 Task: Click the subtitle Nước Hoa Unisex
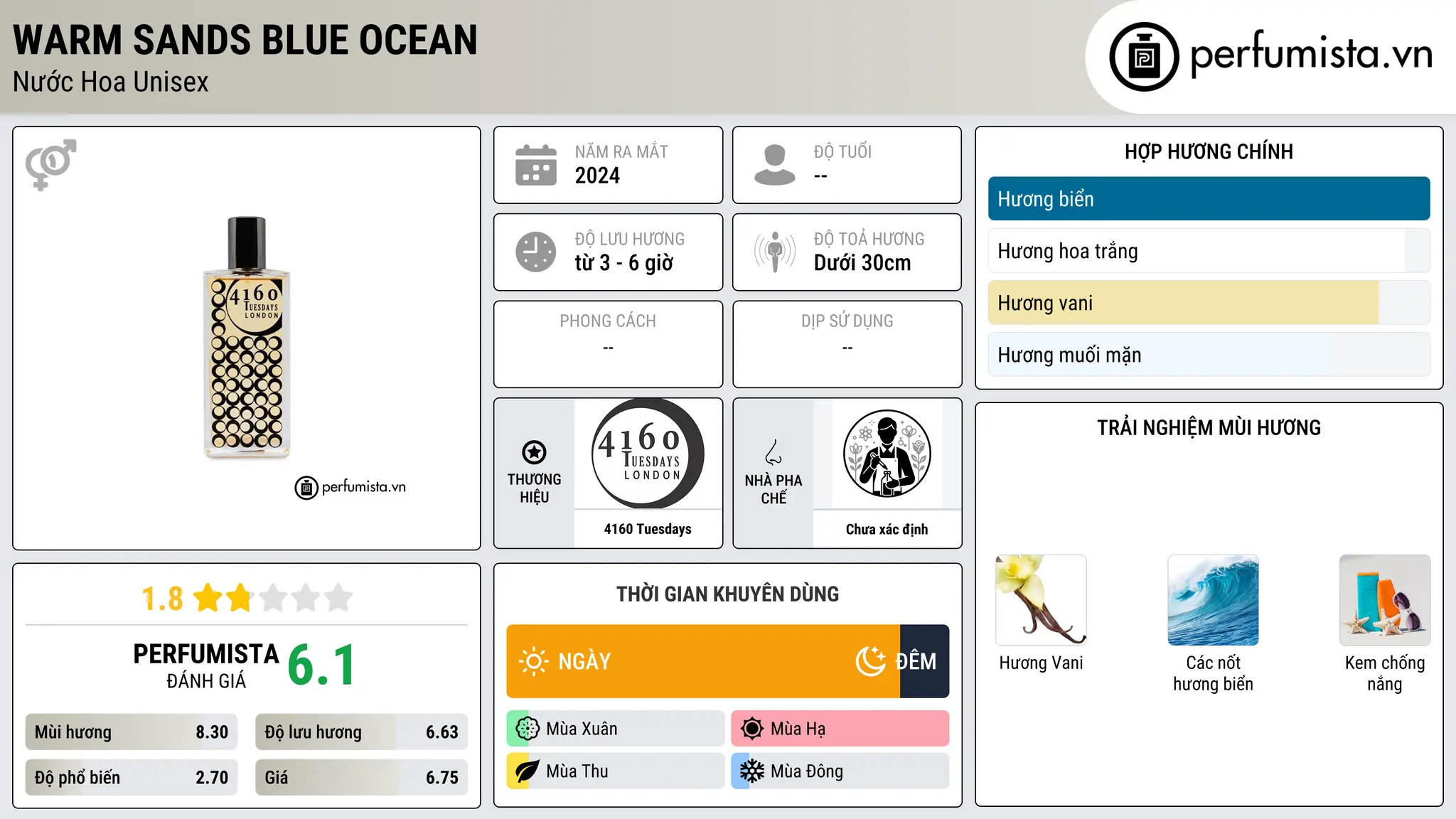(111, 82)
